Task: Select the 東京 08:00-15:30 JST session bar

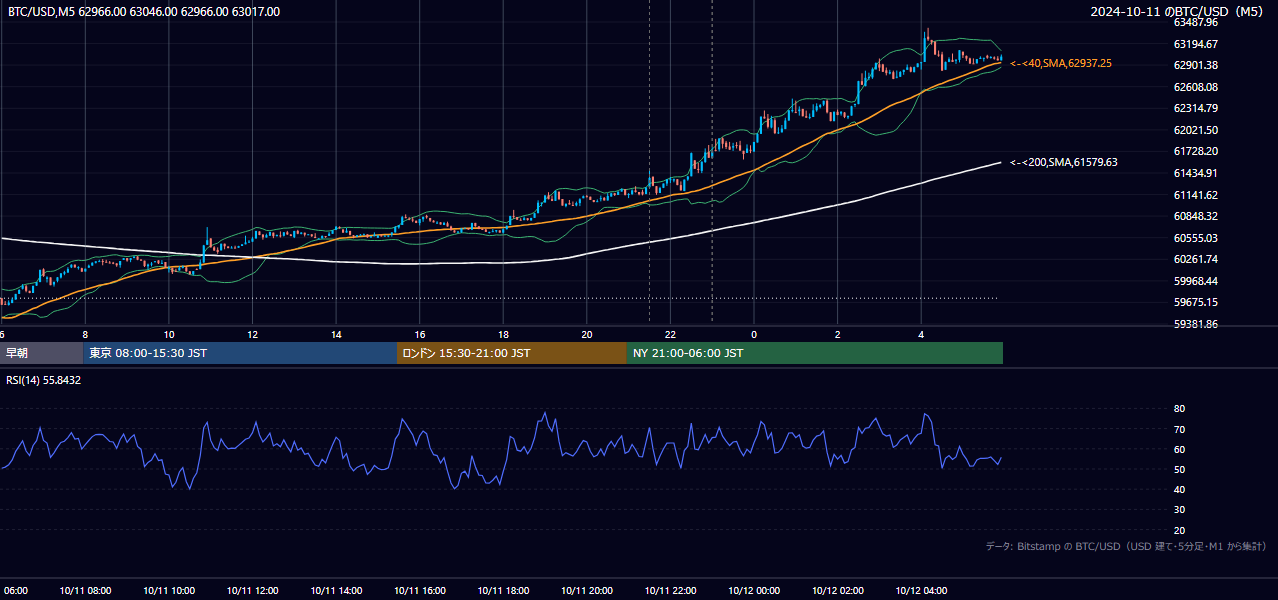Action: [x=240, y=353]
